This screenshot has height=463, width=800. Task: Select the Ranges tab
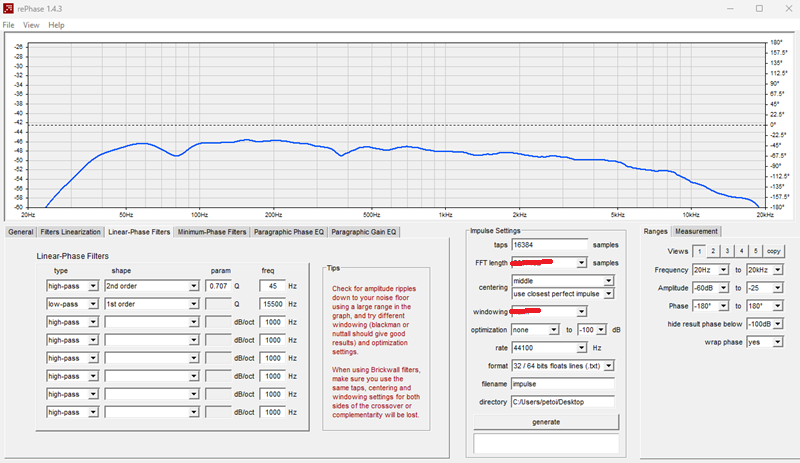coord(655,231)
